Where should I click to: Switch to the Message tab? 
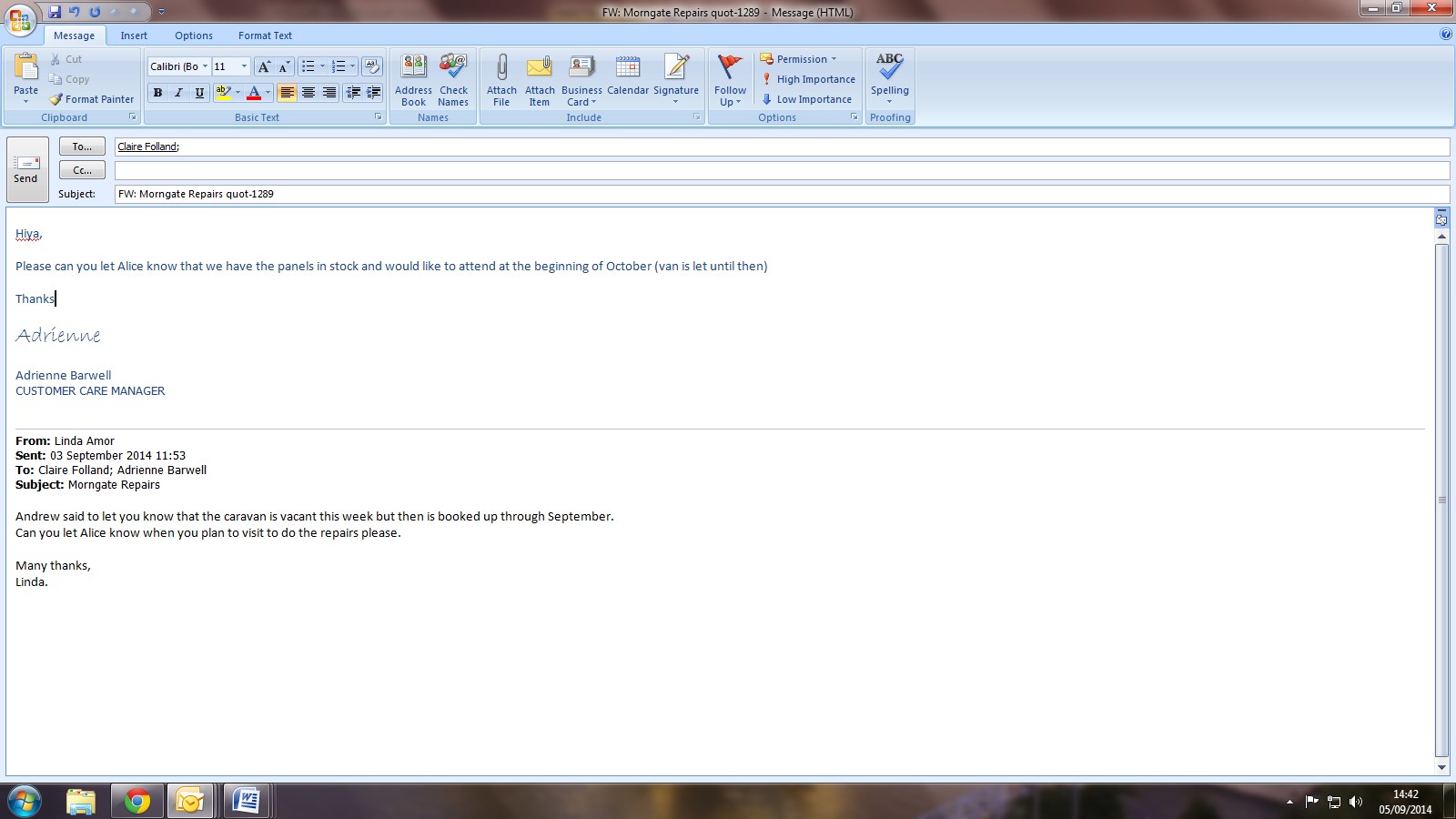[x=74, y=35]
